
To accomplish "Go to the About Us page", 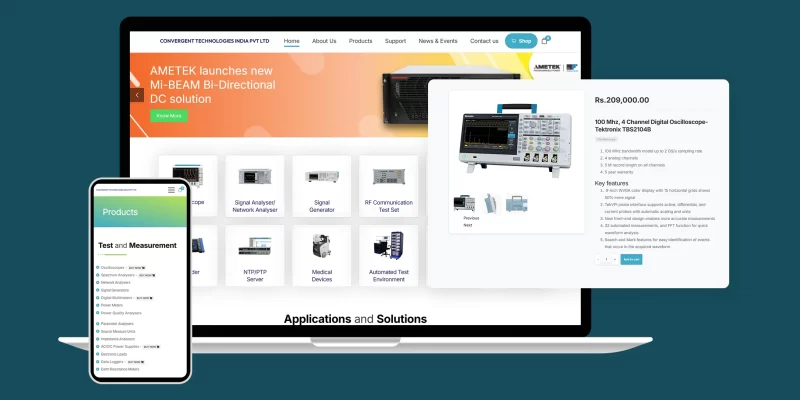I will [x=324, y=41].
